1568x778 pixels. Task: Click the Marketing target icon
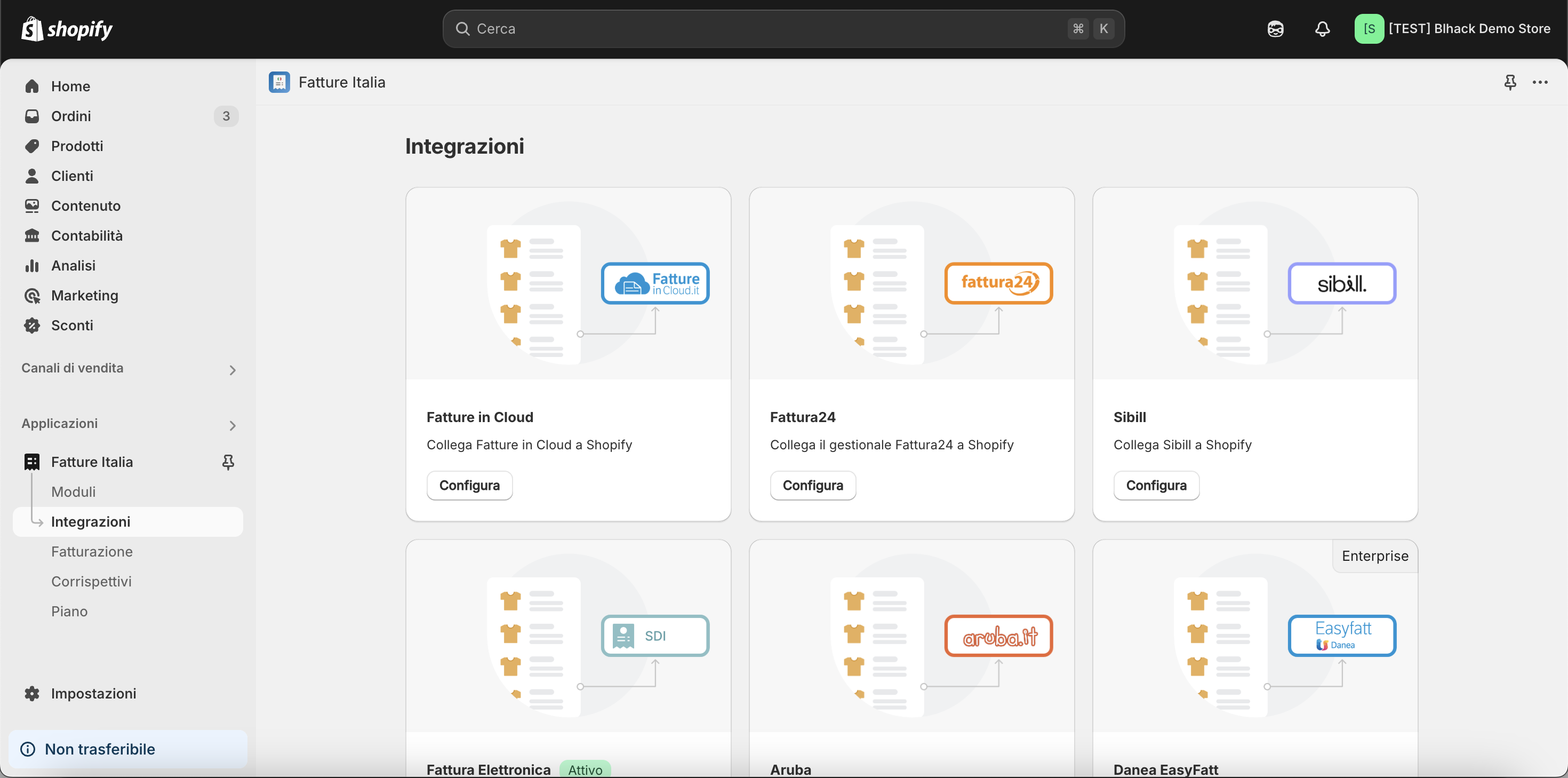point(32,296)
